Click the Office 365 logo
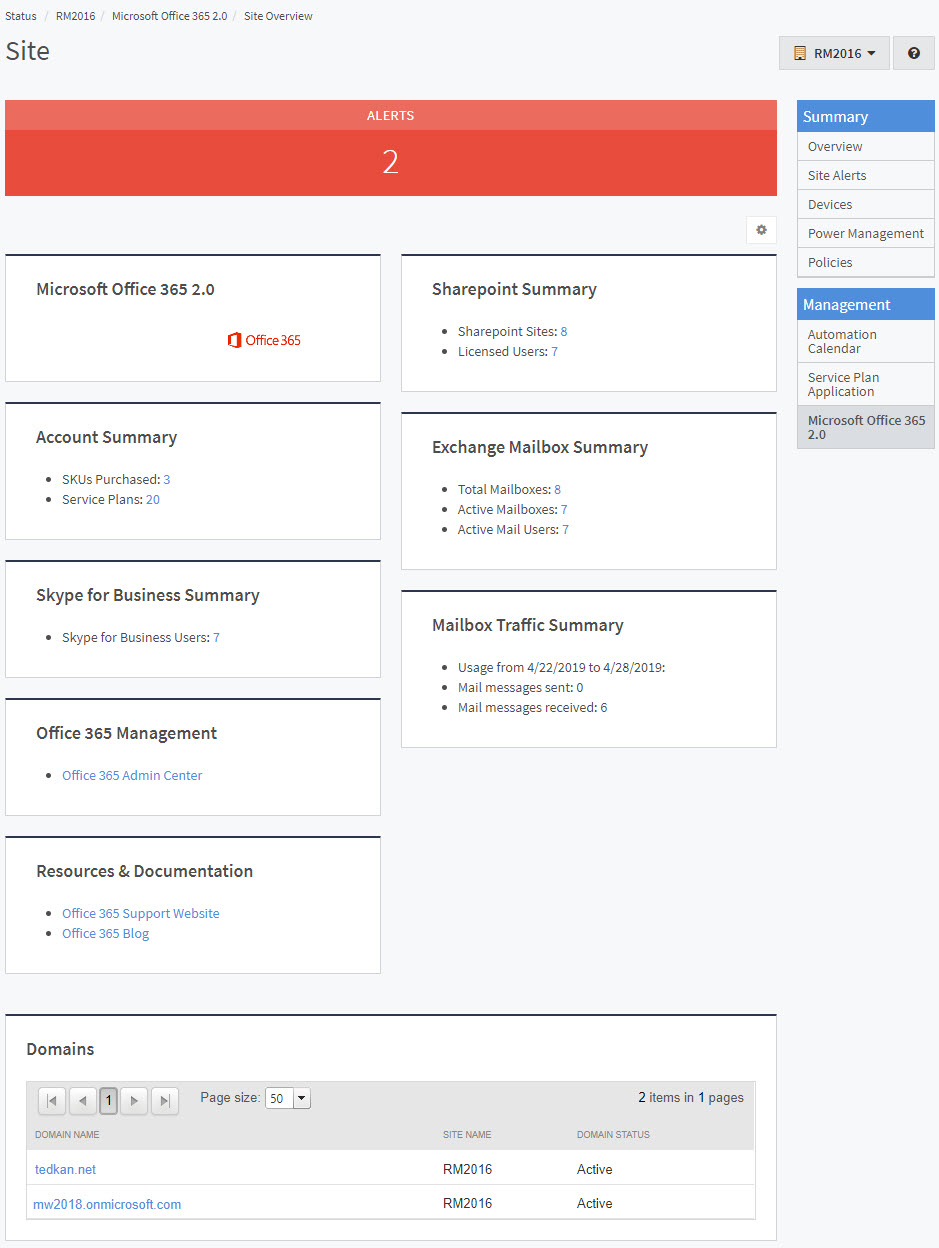Viewport: 939px width, 1248px height. [264, 340]
